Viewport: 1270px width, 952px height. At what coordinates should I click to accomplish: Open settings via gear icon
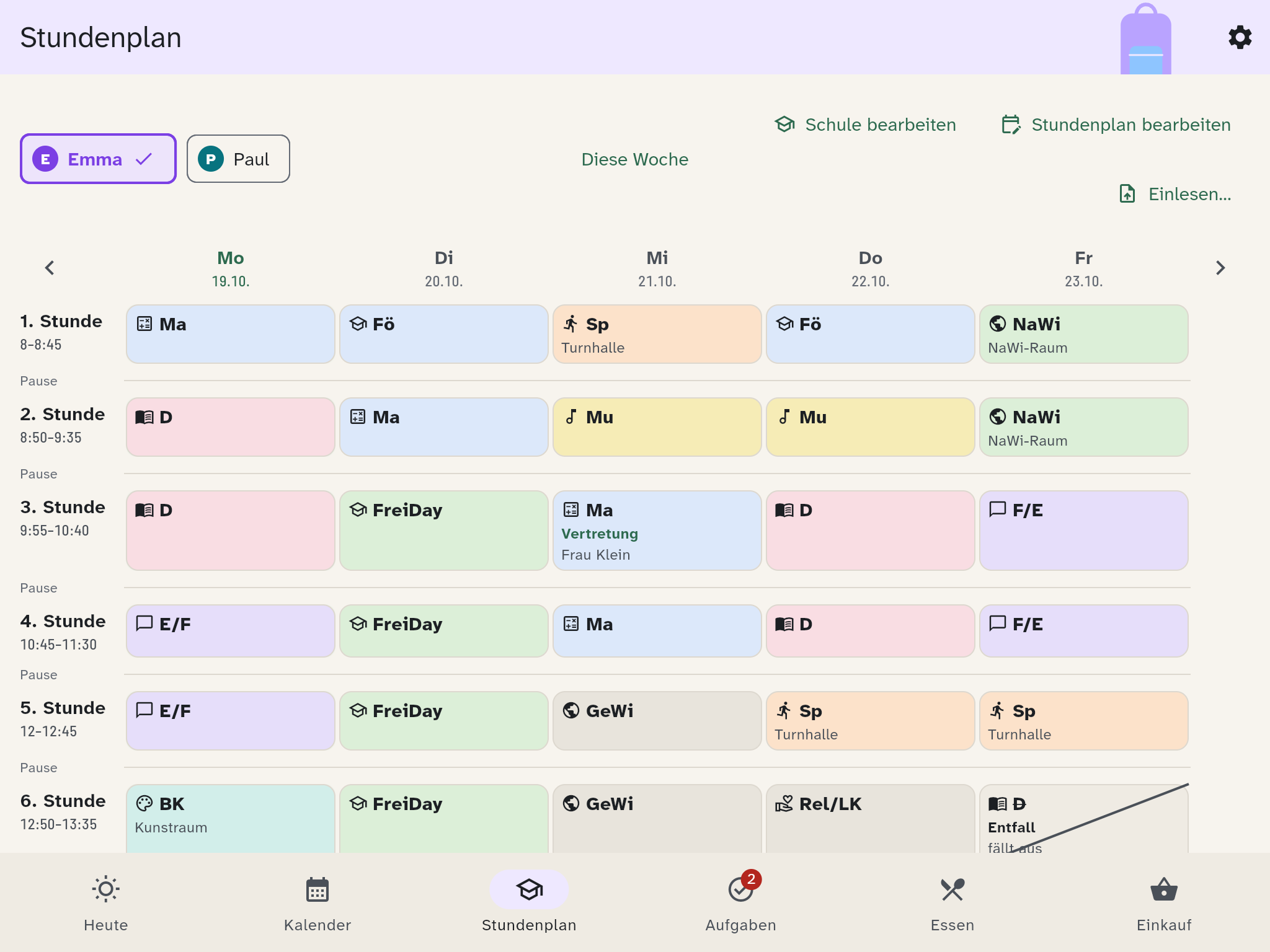[x=1240, y=37]
